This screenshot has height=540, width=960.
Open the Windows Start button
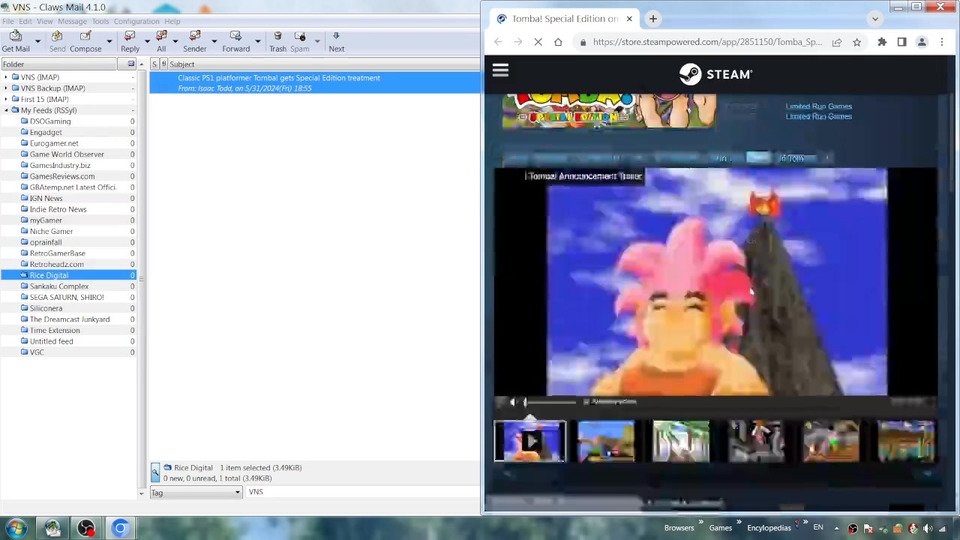pos(16,528)
